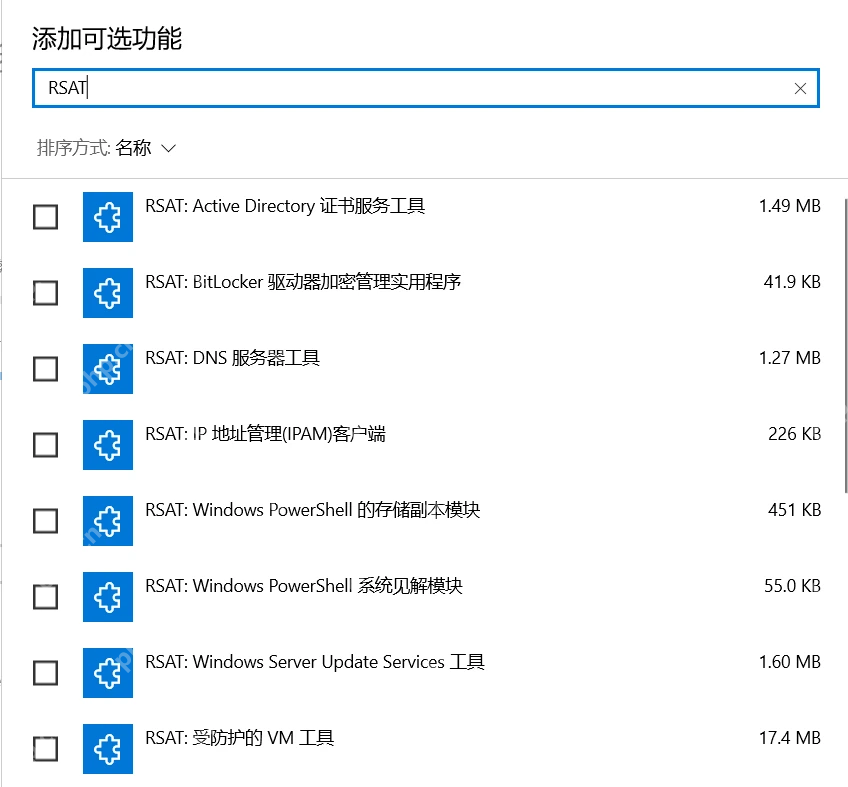Click the puzzle icon for BitLocker 驱动器加密管理实用程序
The image size is (848, 787).
(x=108, y=293)
